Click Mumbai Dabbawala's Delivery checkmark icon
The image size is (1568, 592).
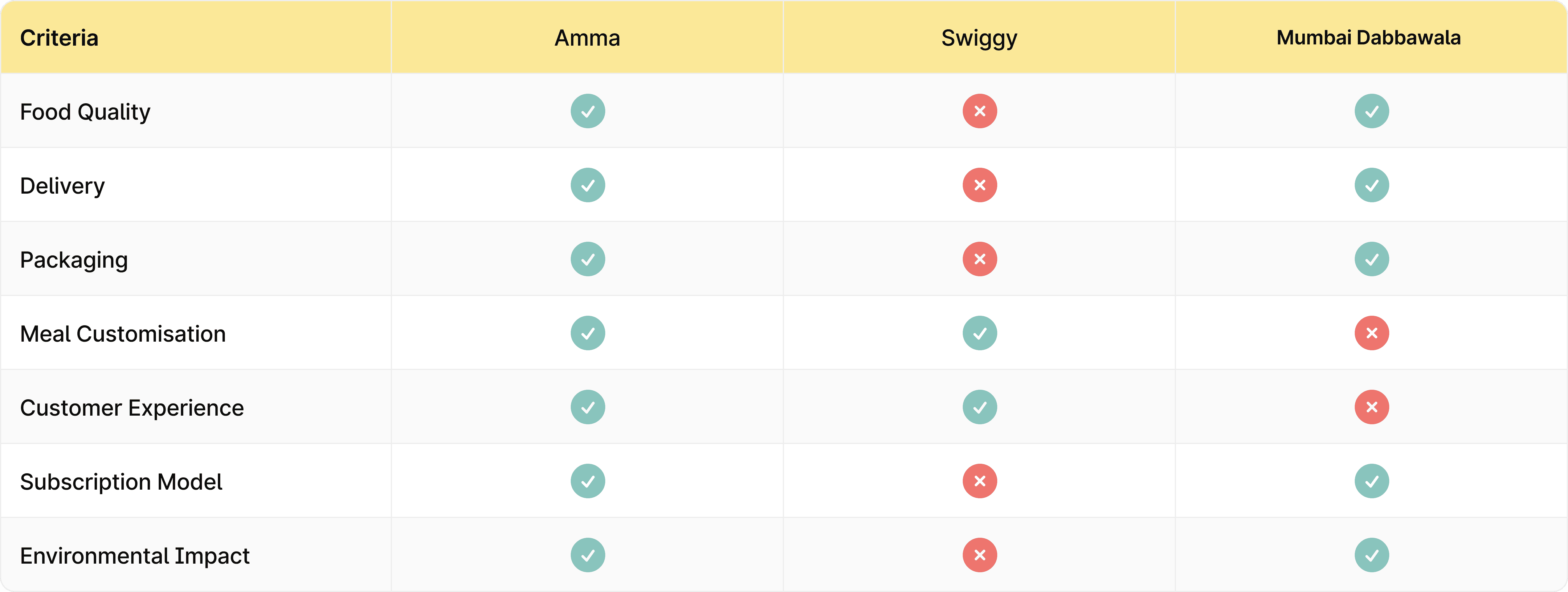point(1371,185)
